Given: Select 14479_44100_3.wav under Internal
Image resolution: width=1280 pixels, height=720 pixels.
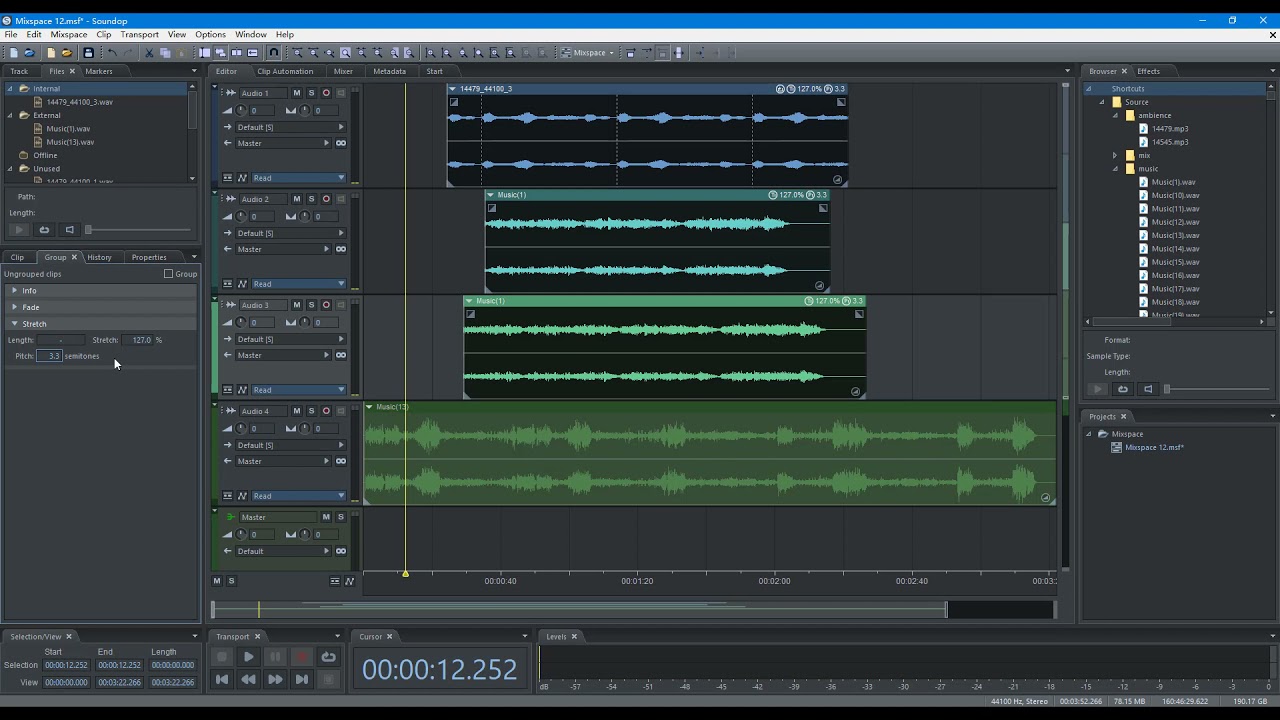Looking at the screenshot, I should click(x=79, y=102).
